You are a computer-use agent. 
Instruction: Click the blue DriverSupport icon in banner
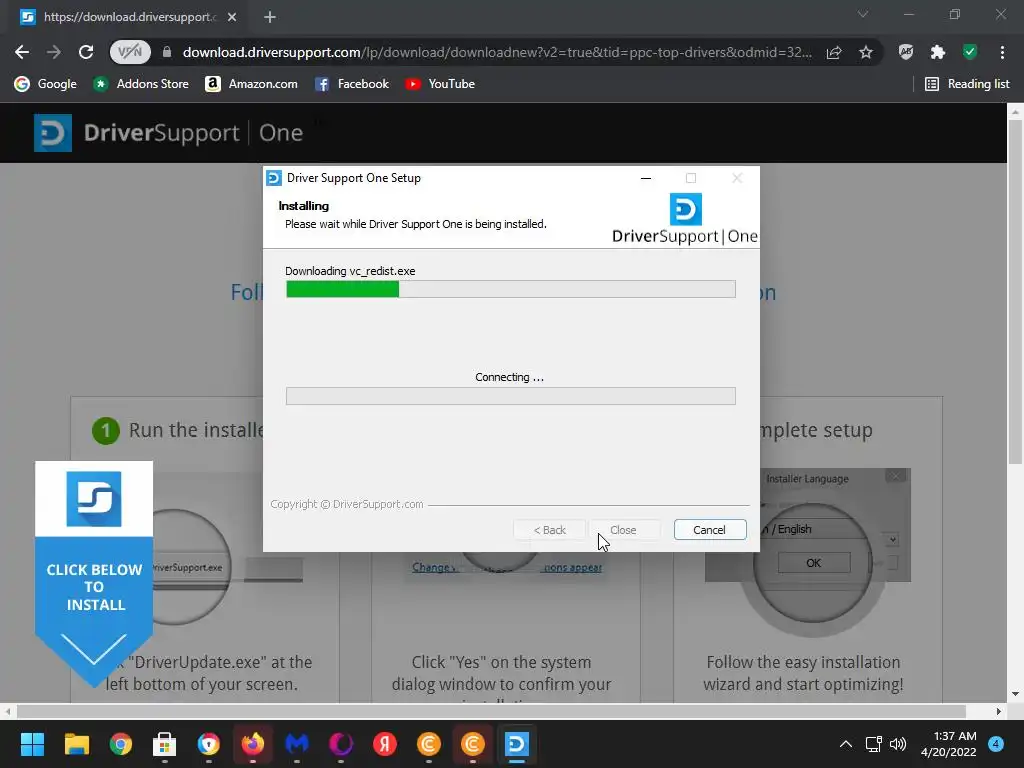[94, 499]
